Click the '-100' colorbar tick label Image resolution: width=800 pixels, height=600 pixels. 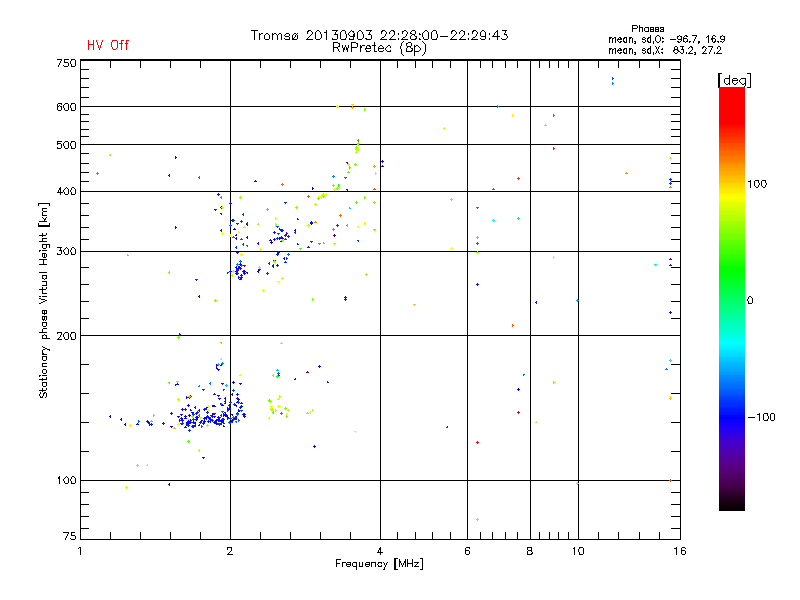[761, 417]
